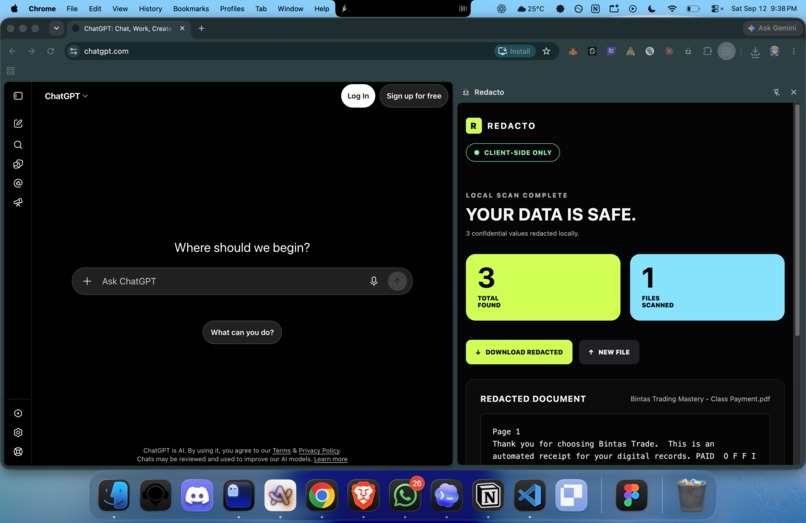The width and height of the screenshot is (806, 523).
Task: Open the Learn more link
Action: (331, 459)
